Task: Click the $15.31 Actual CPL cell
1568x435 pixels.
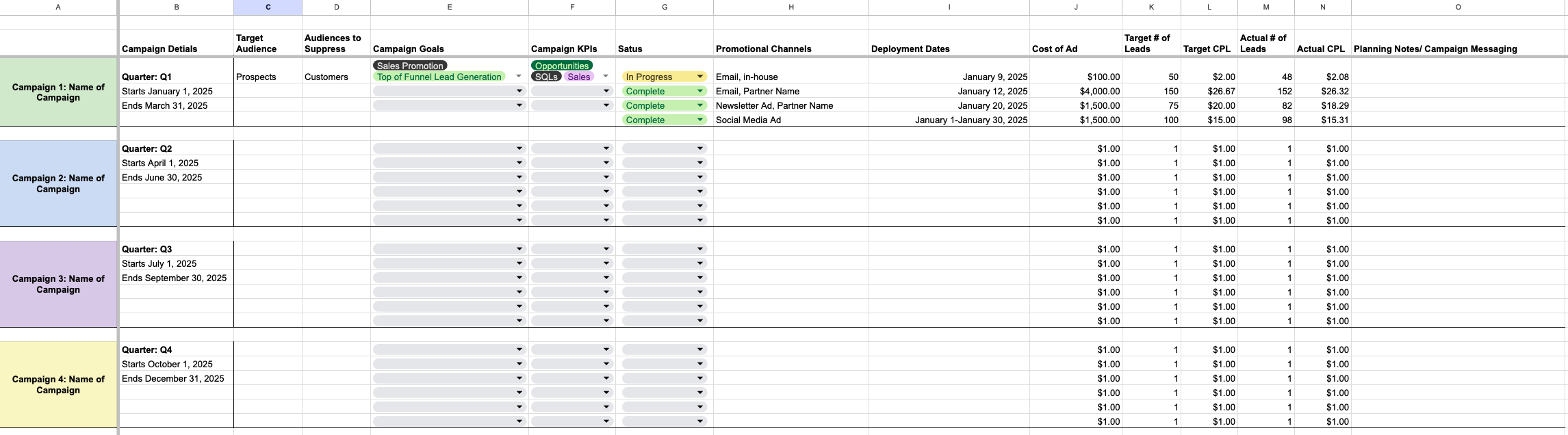Action: (1323, 120)
